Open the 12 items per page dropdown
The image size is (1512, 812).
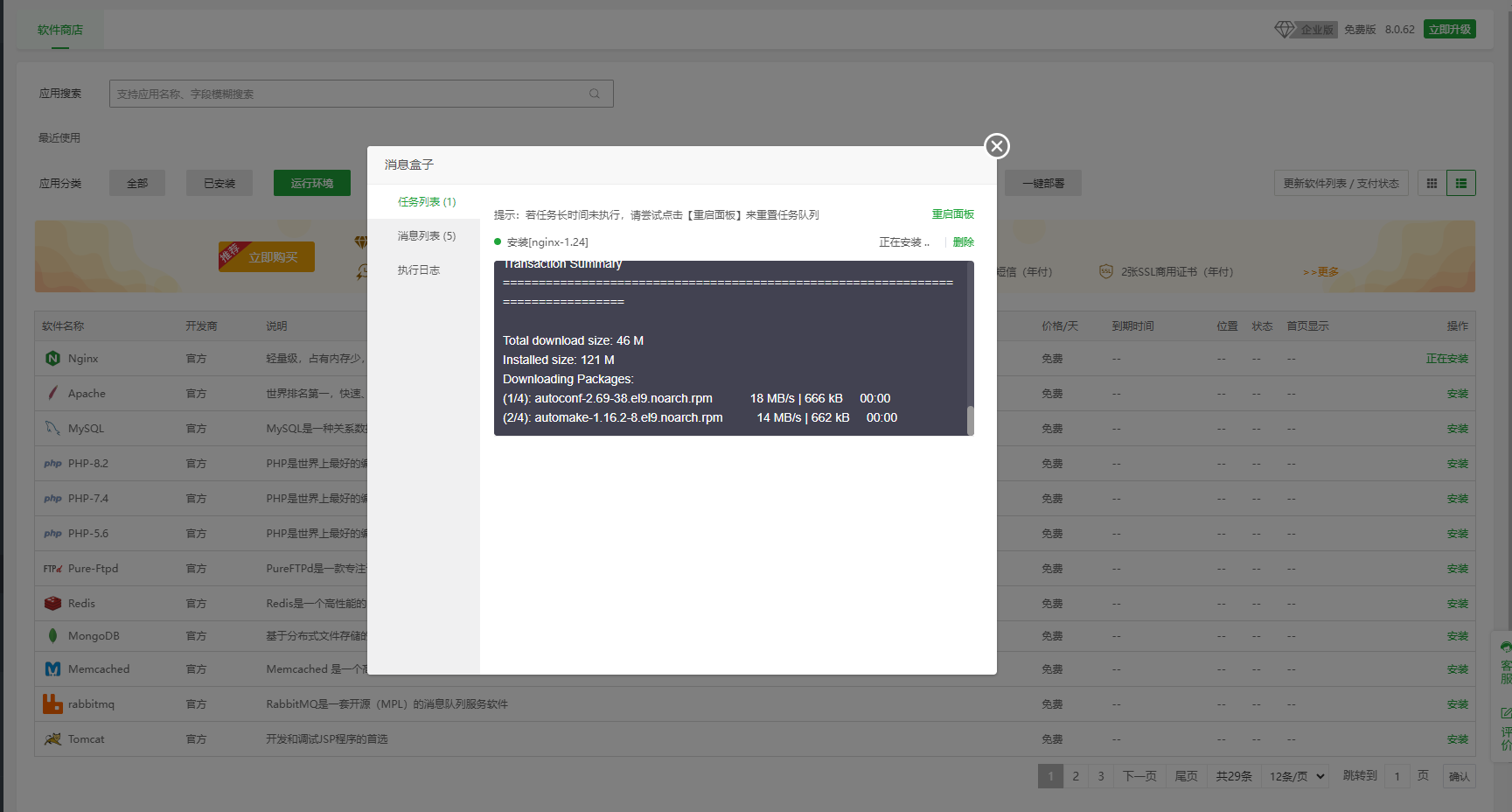(x=1297, y=776)
